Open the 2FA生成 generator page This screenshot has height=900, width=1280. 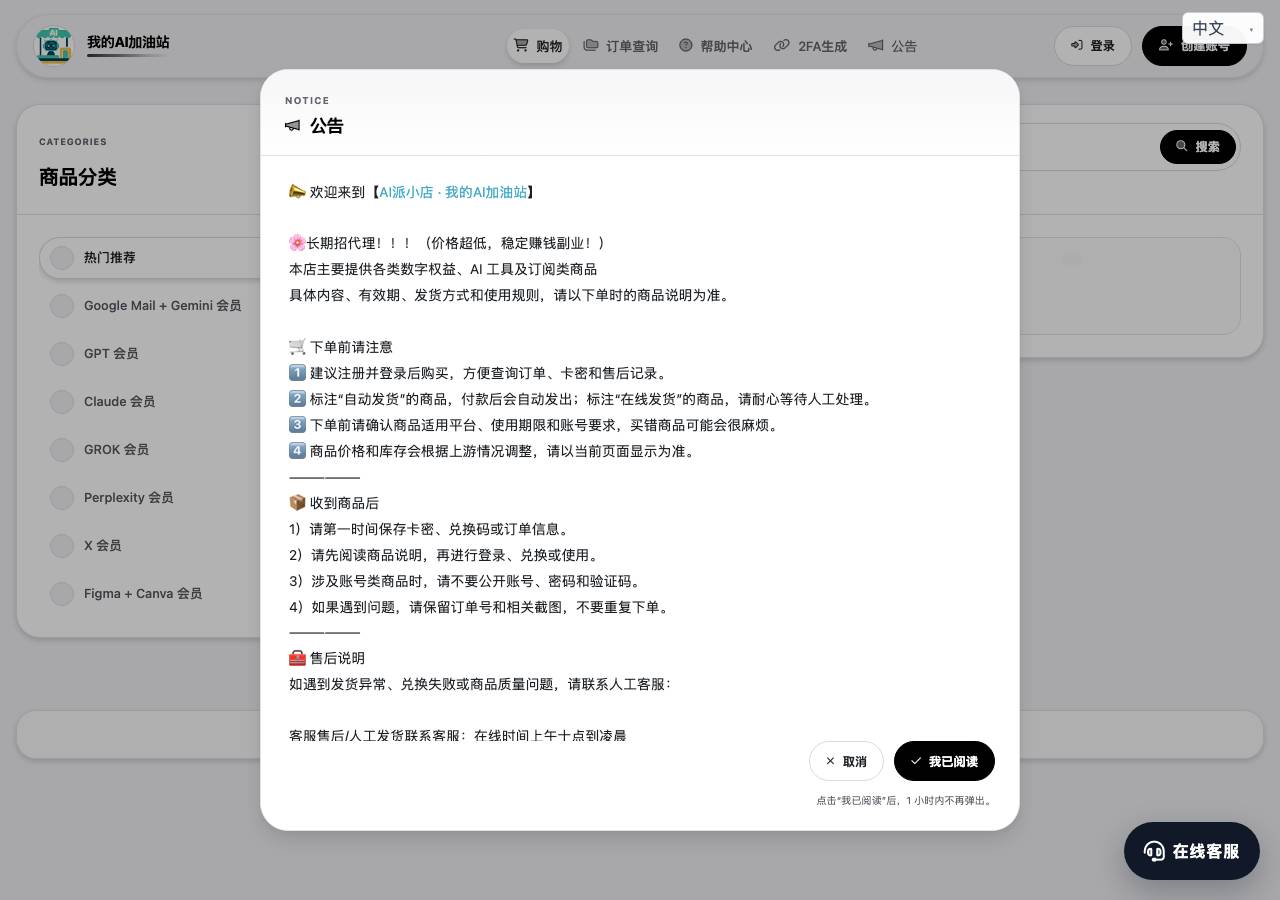810,46
